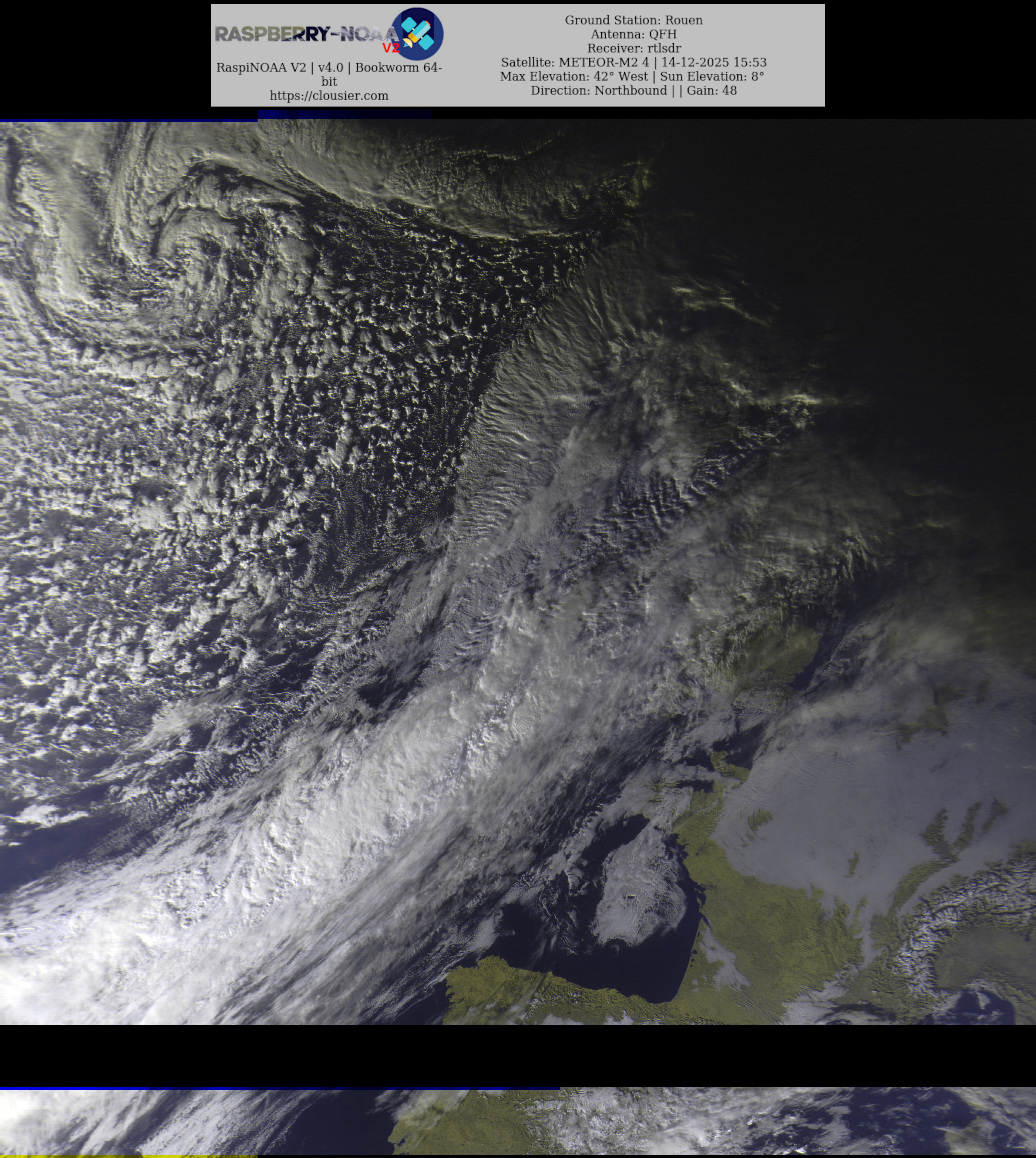Open the https://clousier.com link

(x=329, y=95)
